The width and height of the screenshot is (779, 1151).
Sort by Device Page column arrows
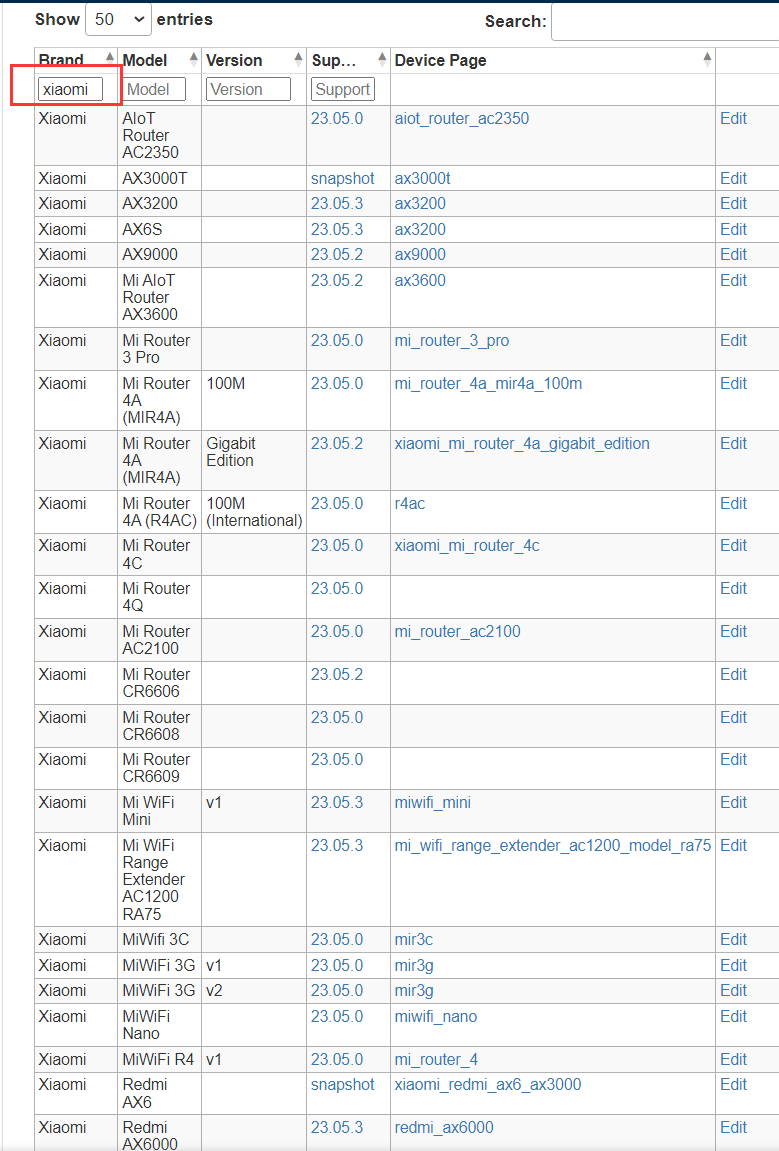pyautogui.click(x=707, y=59)
